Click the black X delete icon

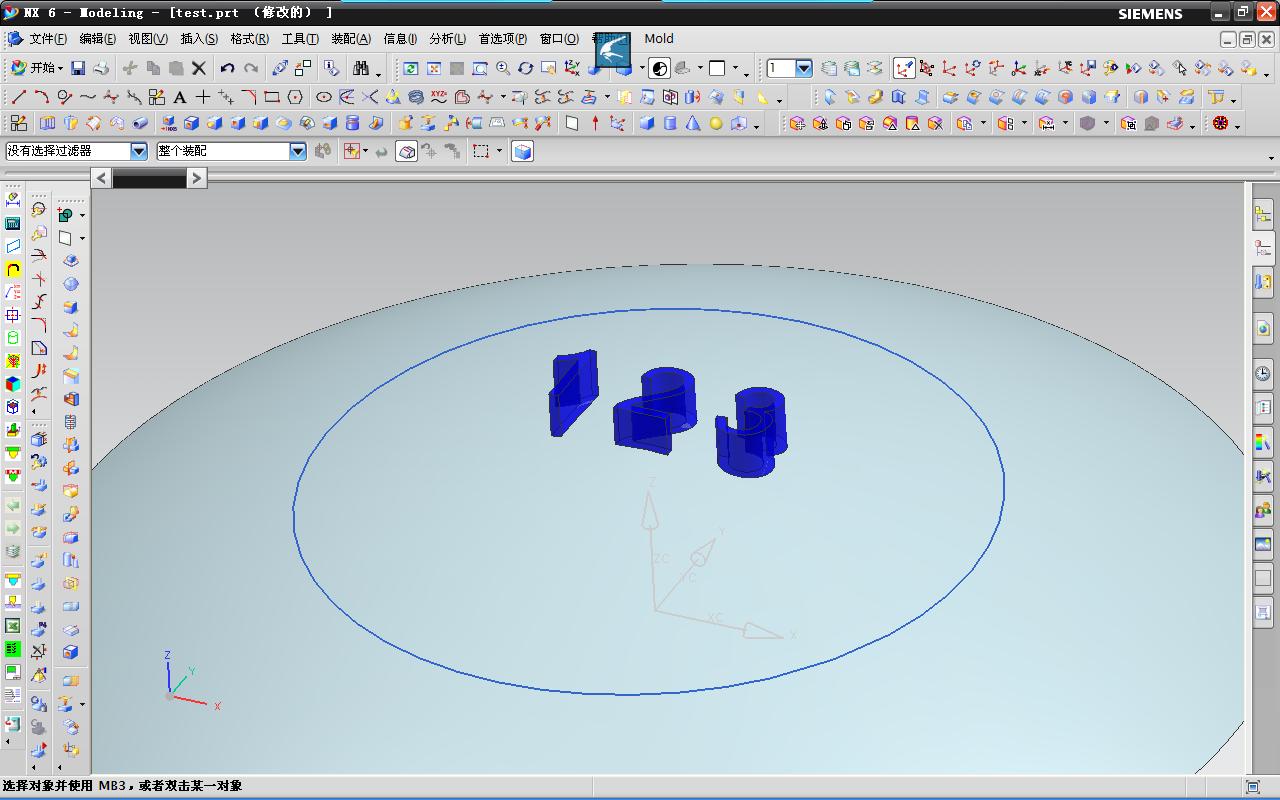pos(199,68)
